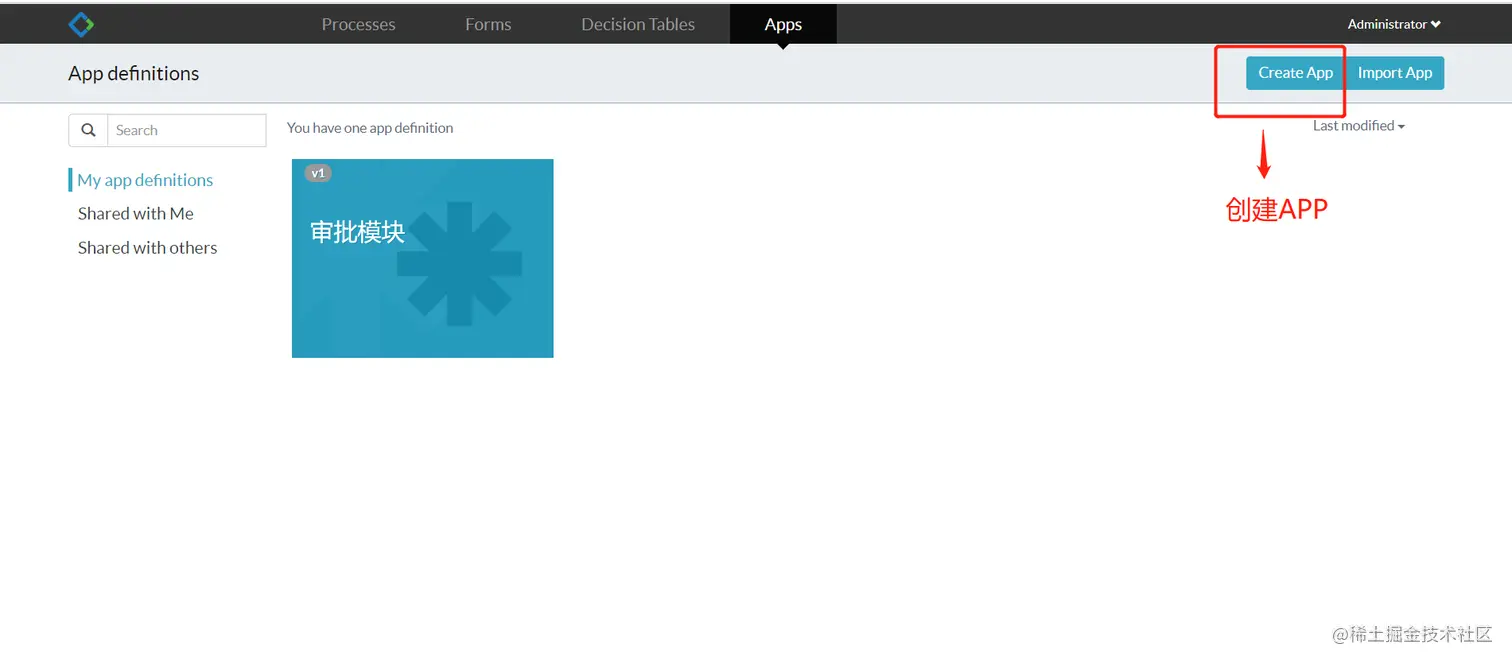The height and width of the screenshot is (664, 1512).
Task: Open the Processes tab
Action: [x=358, y=24]
